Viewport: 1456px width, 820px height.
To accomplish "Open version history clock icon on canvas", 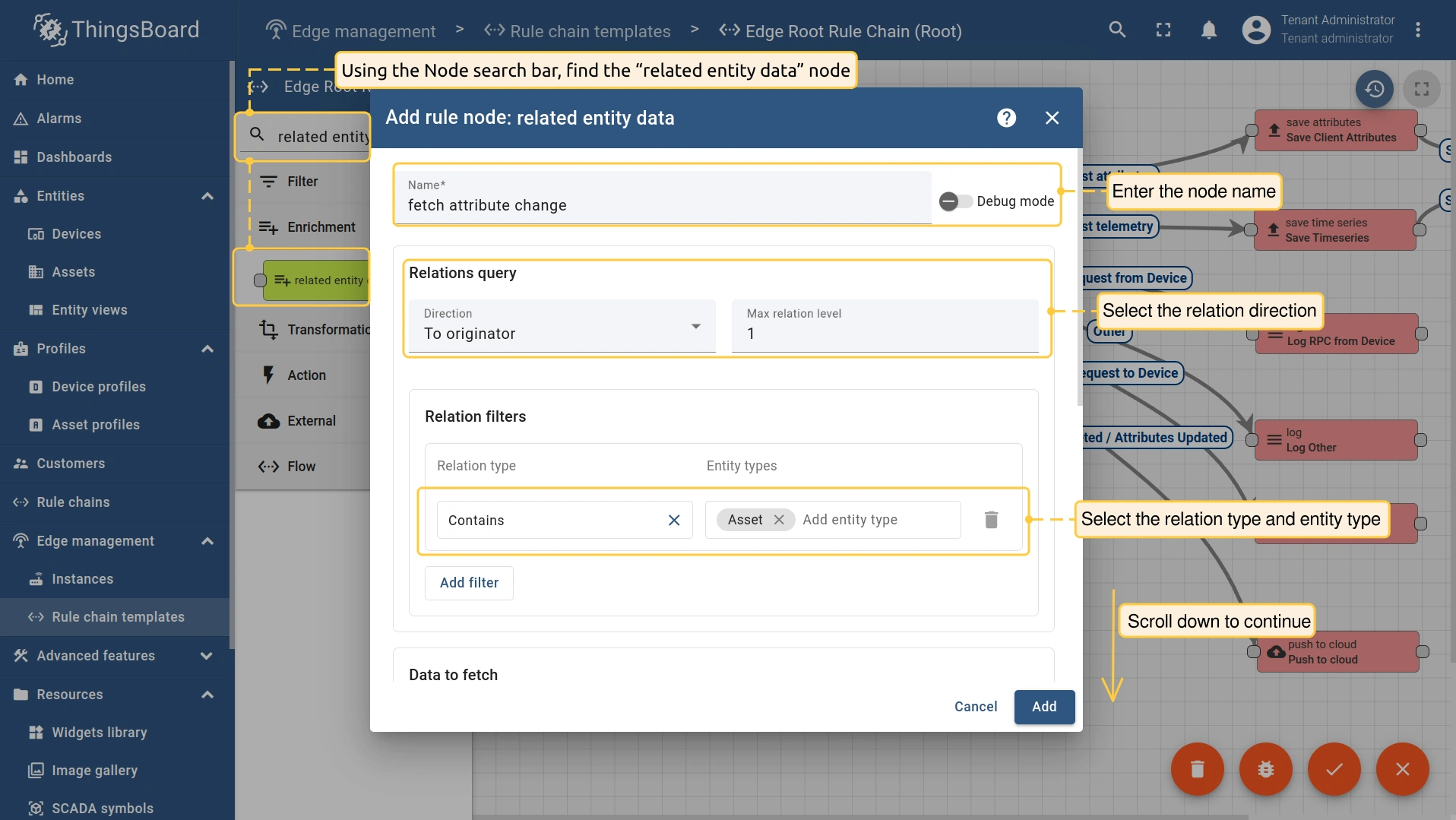I will click(x=1374, y=89).
